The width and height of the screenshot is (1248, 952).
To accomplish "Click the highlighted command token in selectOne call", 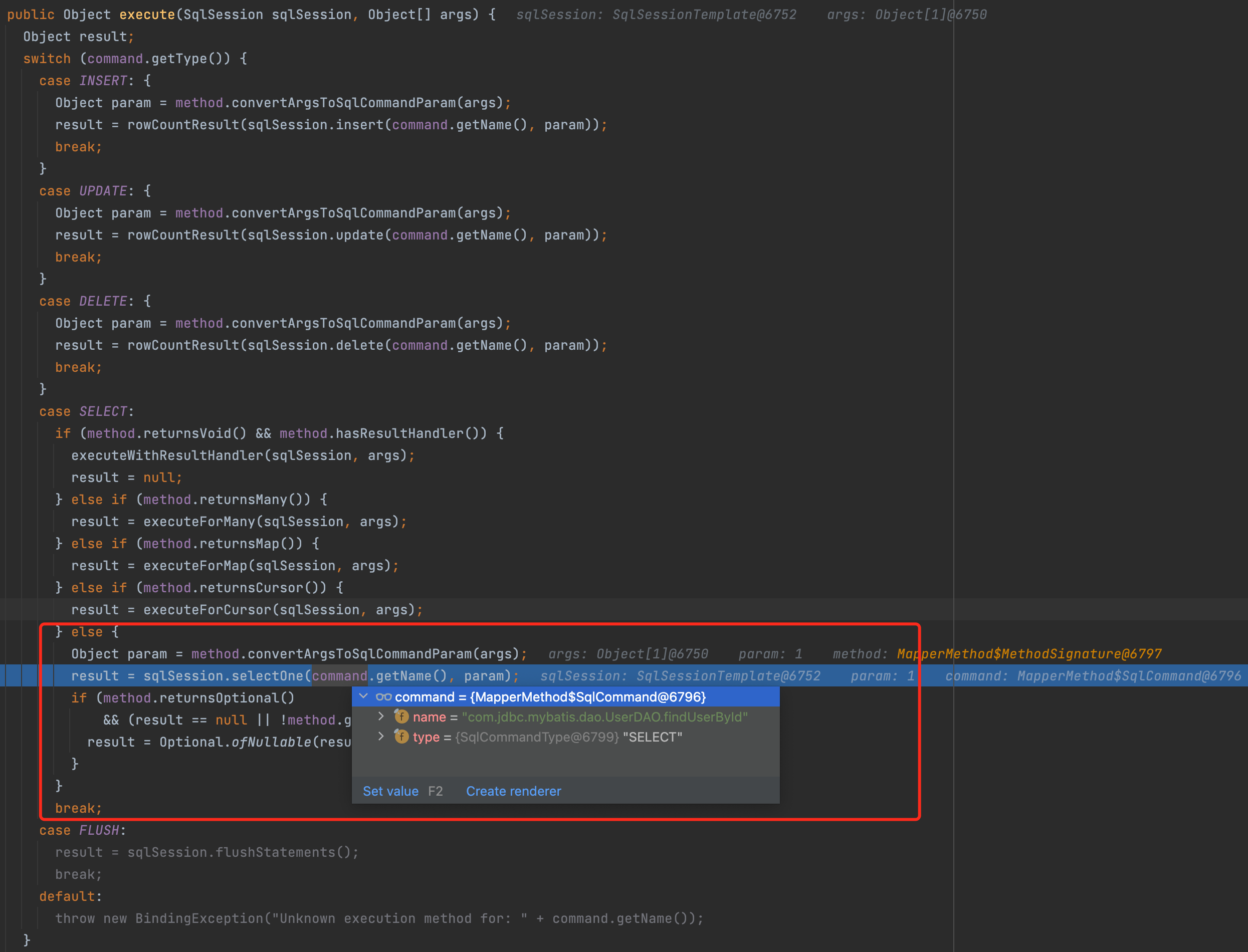I will tap(339, 676).
